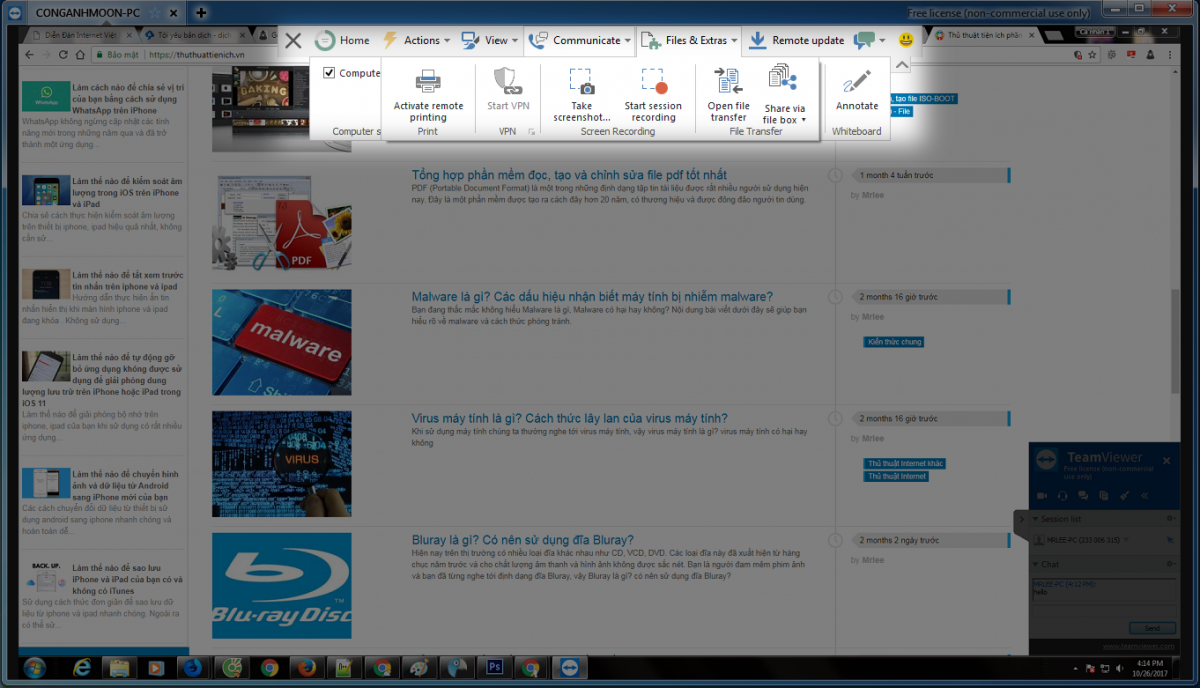Start session recording
Image resolution: width=1200 pixels, height=688 pixels.
pyautogui.click(x=653, y=82)
